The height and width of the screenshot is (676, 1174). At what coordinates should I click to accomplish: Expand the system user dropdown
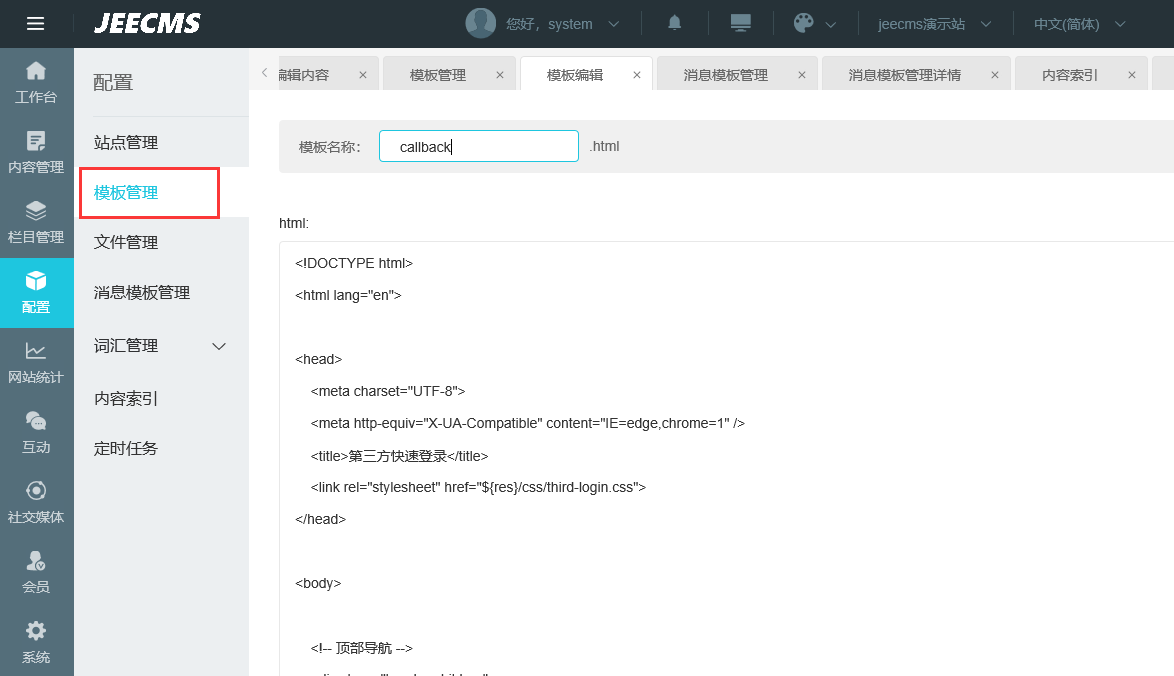click(x=614, y=24)
